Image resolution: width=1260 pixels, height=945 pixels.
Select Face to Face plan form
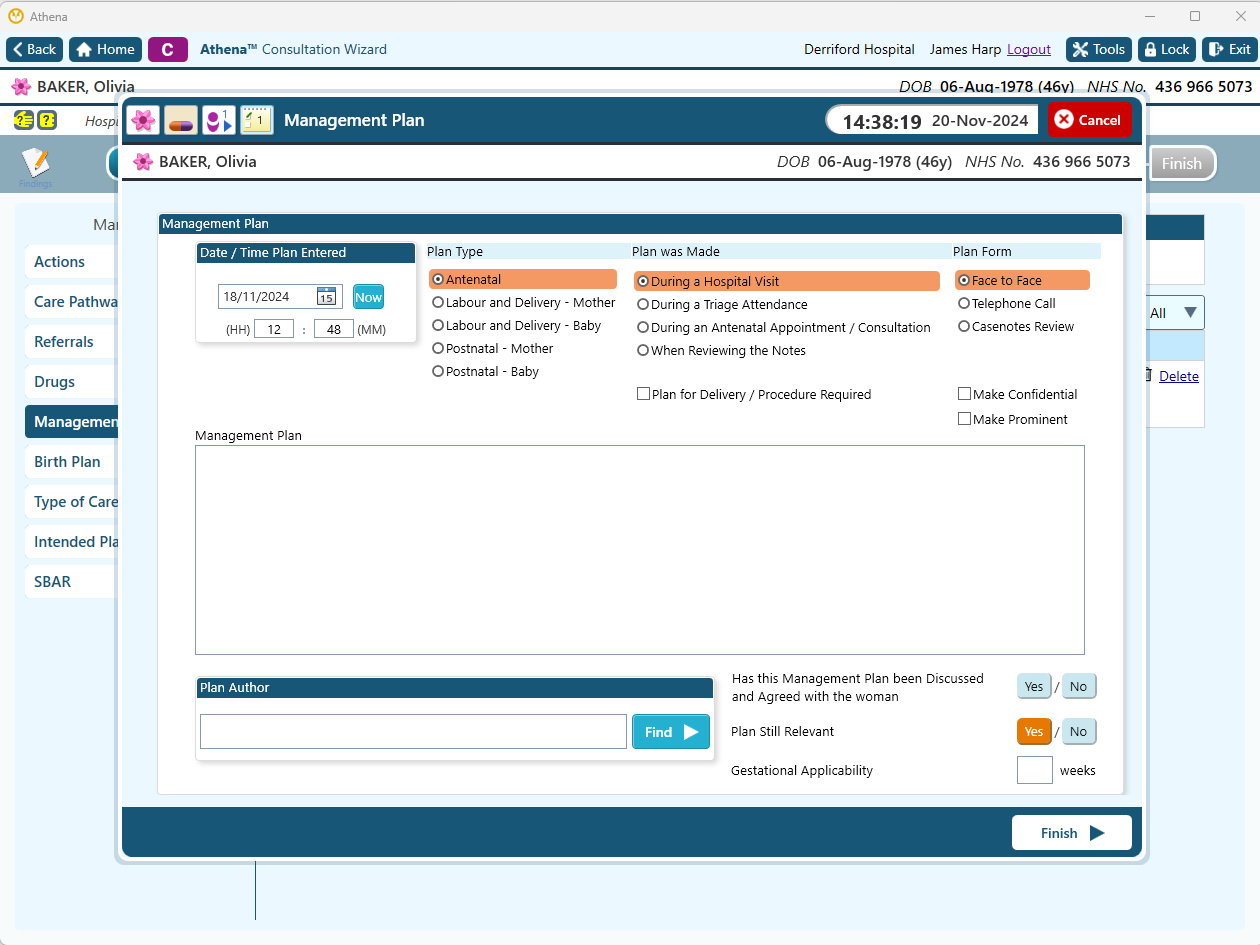point(1022,280)
